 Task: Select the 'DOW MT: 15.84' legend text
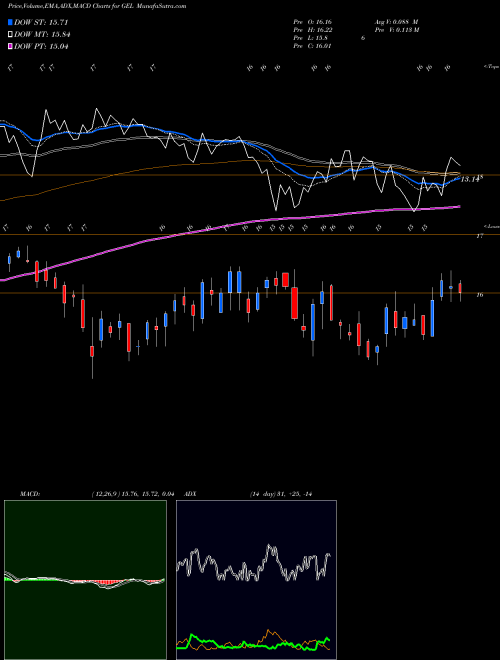[42, 35]
